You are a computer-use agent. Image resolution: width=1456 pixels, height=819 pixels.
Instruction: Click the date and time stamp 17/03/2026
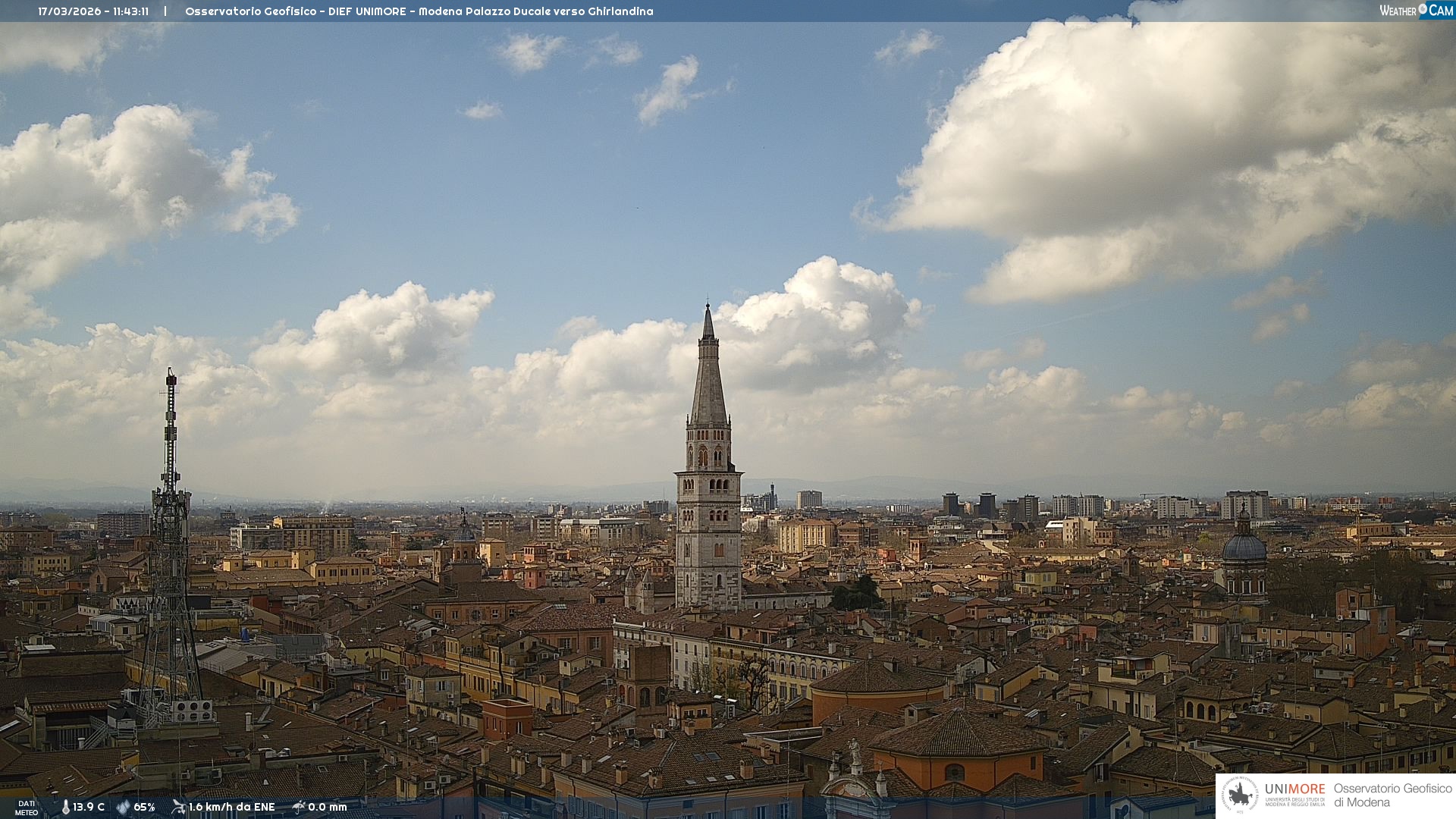[x=93, y=11]
